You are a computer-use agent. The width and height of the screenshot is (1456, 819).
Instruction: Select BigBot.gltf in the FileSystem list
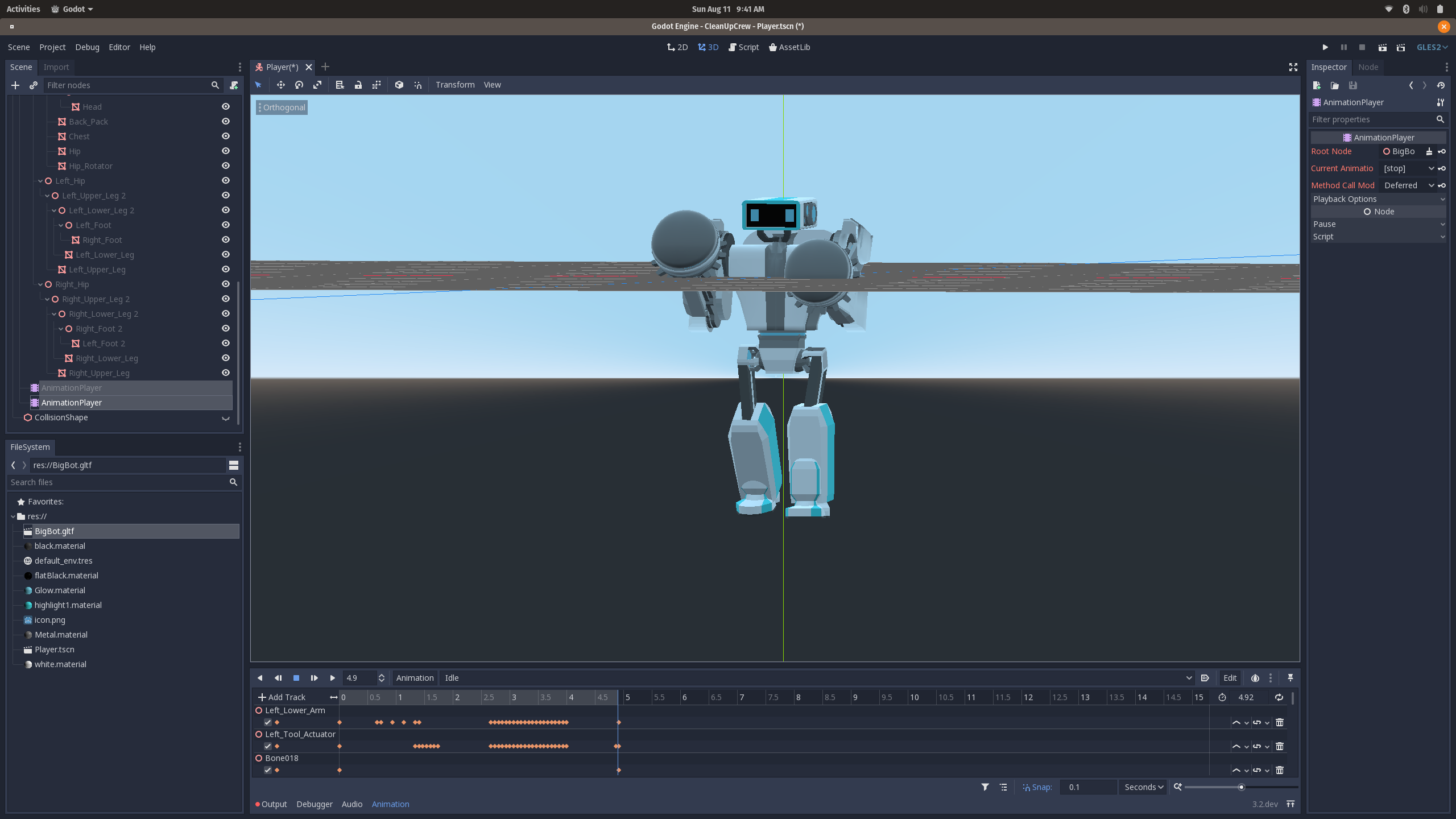(131, 531)
